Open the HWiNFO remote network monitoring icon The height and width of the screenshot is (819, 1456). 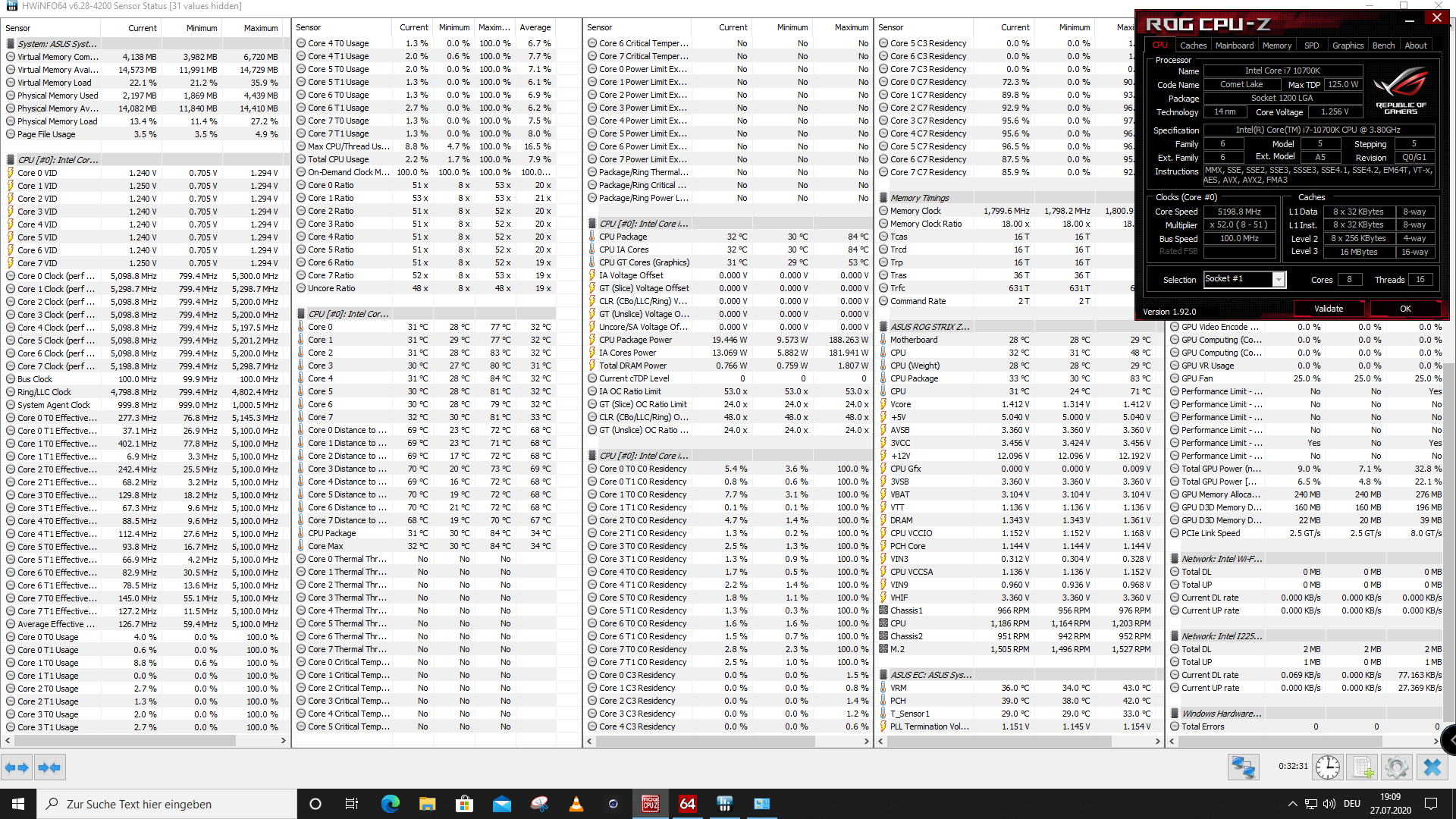(x=1244, y=767)
